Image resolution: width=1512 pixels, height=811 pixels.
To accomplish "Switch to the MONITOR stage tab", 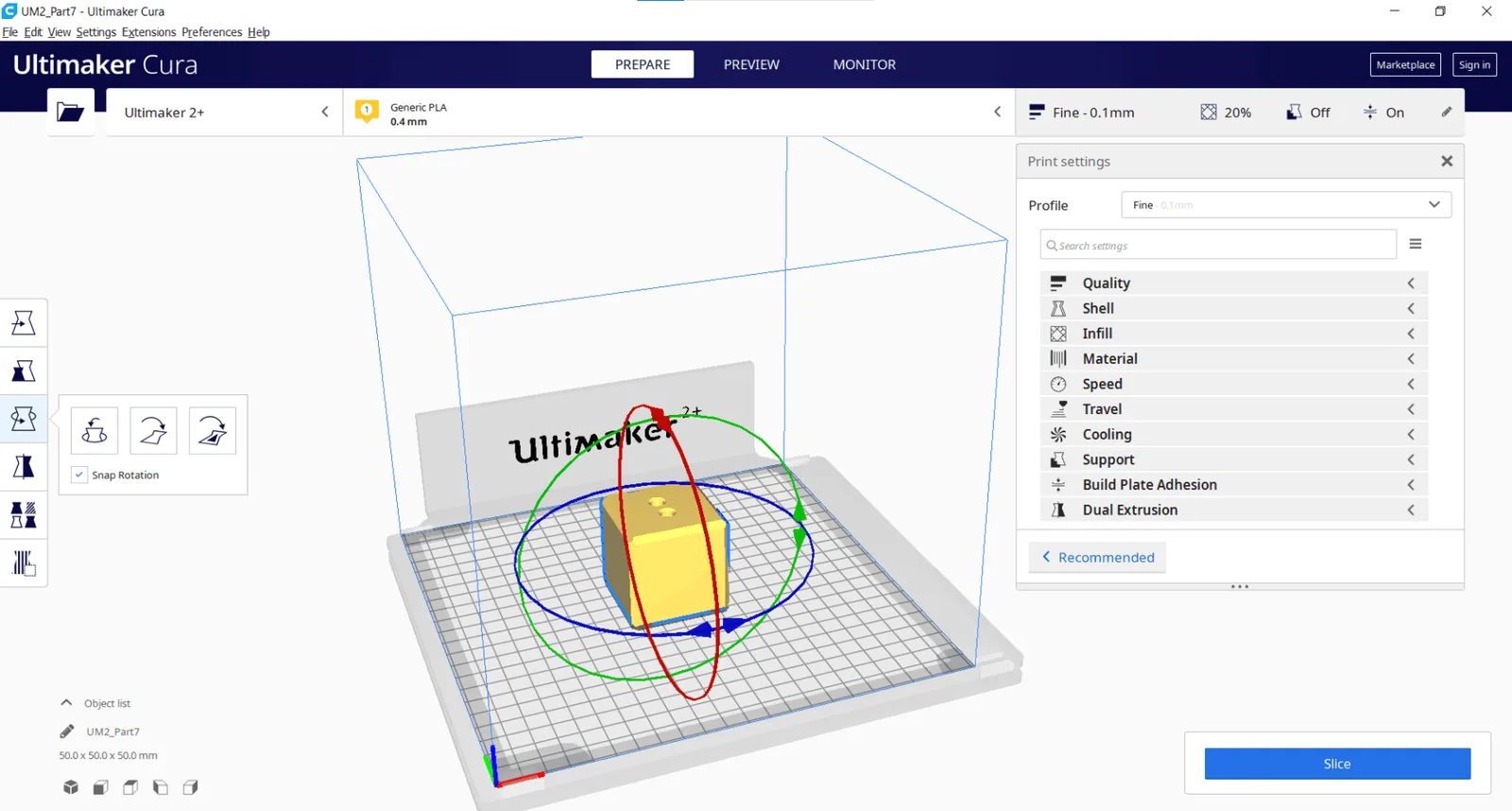I will (x=865, y=64).
